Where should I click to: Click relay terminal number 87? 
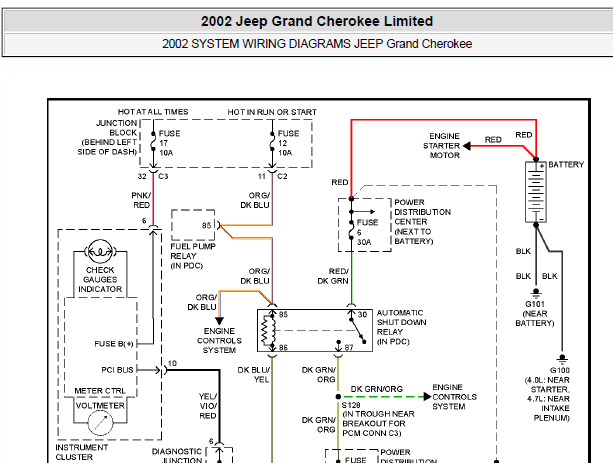(349, 347)
